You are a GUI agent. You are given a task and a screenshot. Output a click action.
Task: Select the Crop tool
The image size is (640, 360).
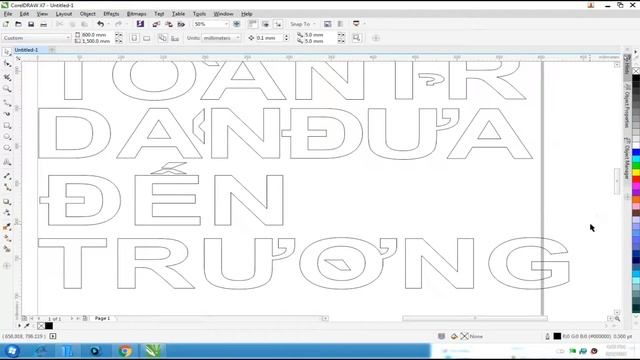pos(7,77)
